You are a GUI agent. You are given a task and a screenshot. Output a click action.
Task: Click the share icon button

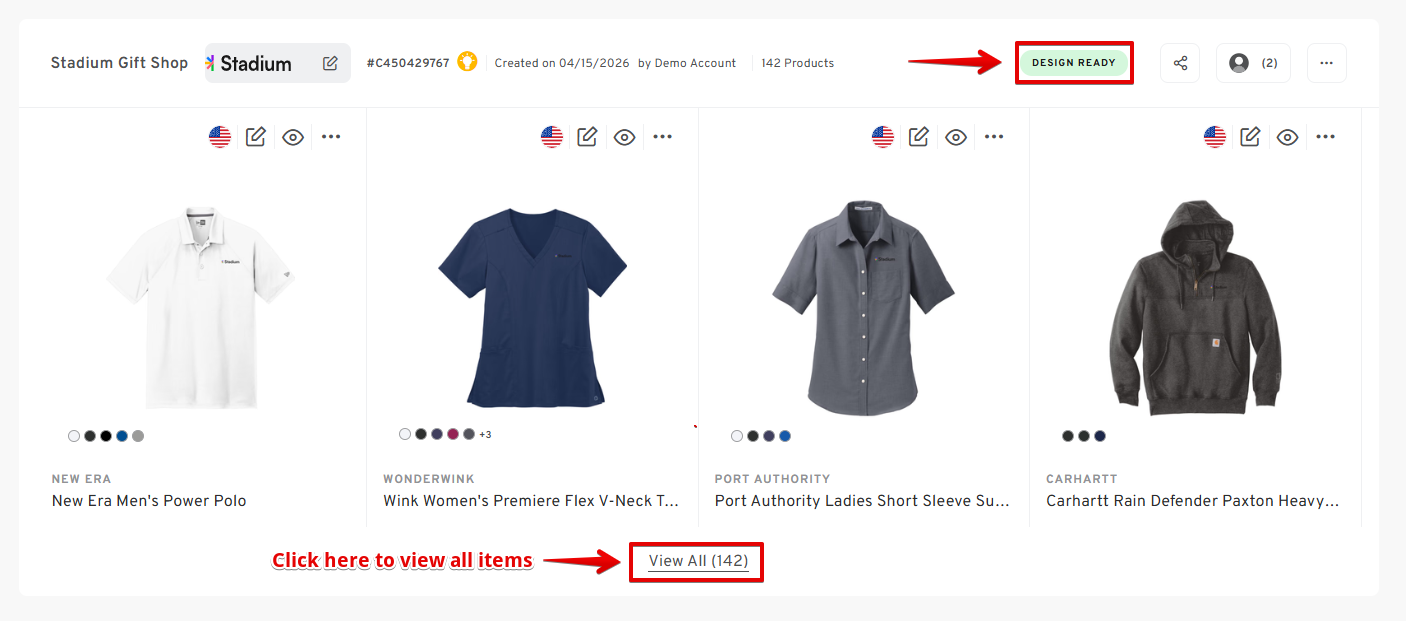pos(1180,63)
